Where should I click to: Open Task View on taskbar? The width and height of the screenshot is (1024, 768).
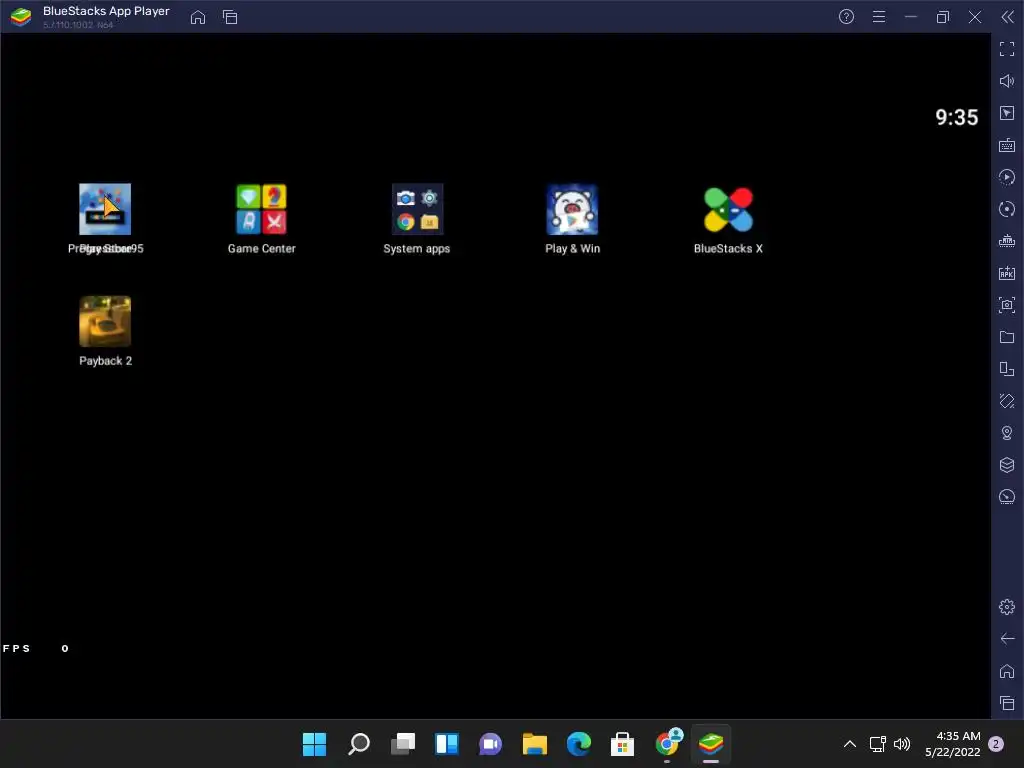coord(403,744)
